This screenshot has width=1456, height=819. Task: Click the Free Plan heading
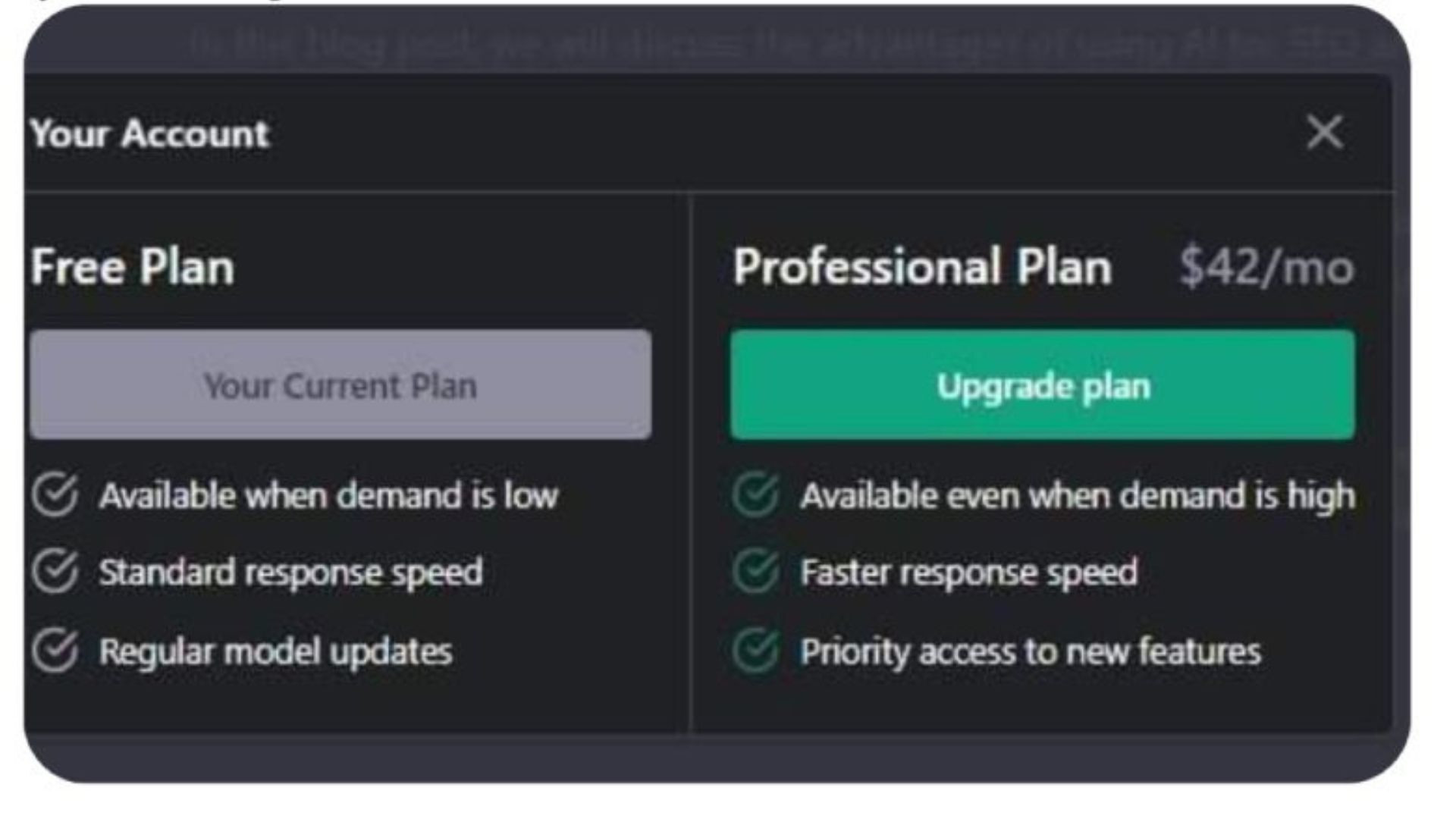(x=133, y=267)
